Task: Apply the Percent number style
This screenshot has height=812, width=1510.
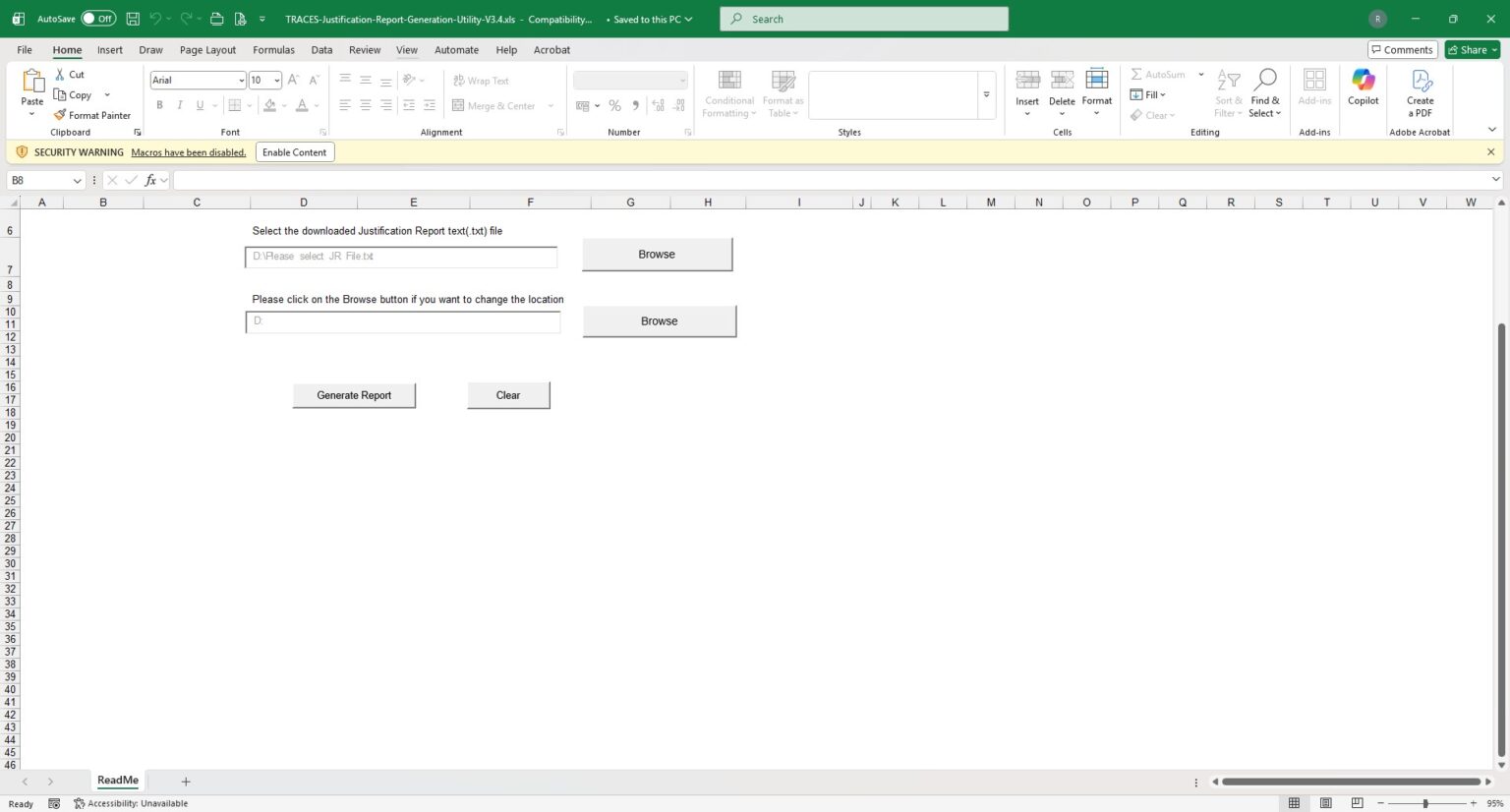Action: 614,105
